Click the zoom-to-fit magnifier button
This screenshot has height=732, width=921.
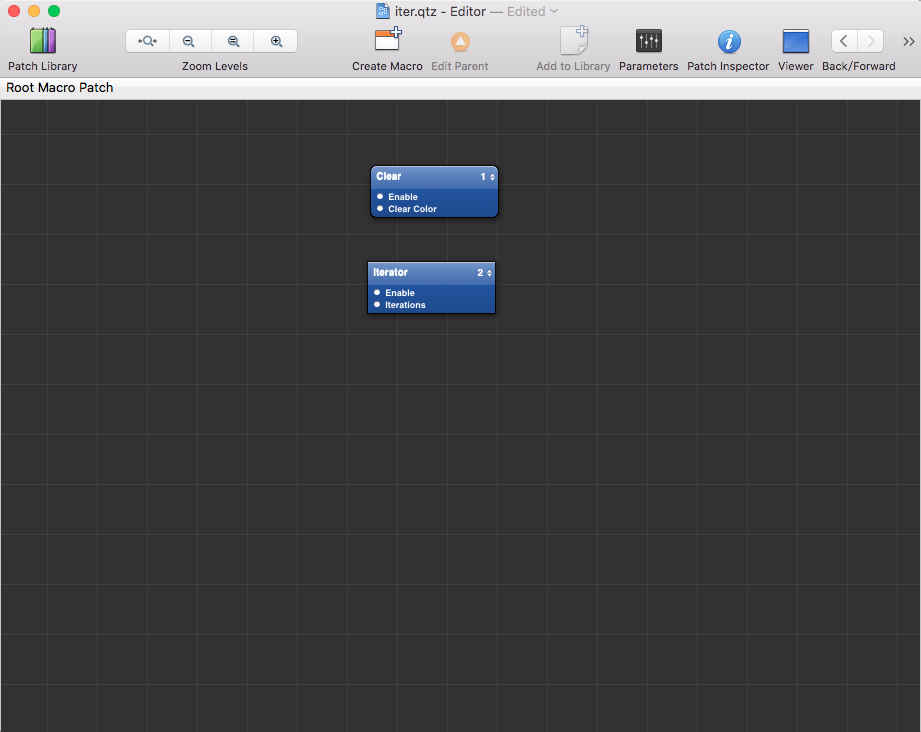tap(147, 41)
